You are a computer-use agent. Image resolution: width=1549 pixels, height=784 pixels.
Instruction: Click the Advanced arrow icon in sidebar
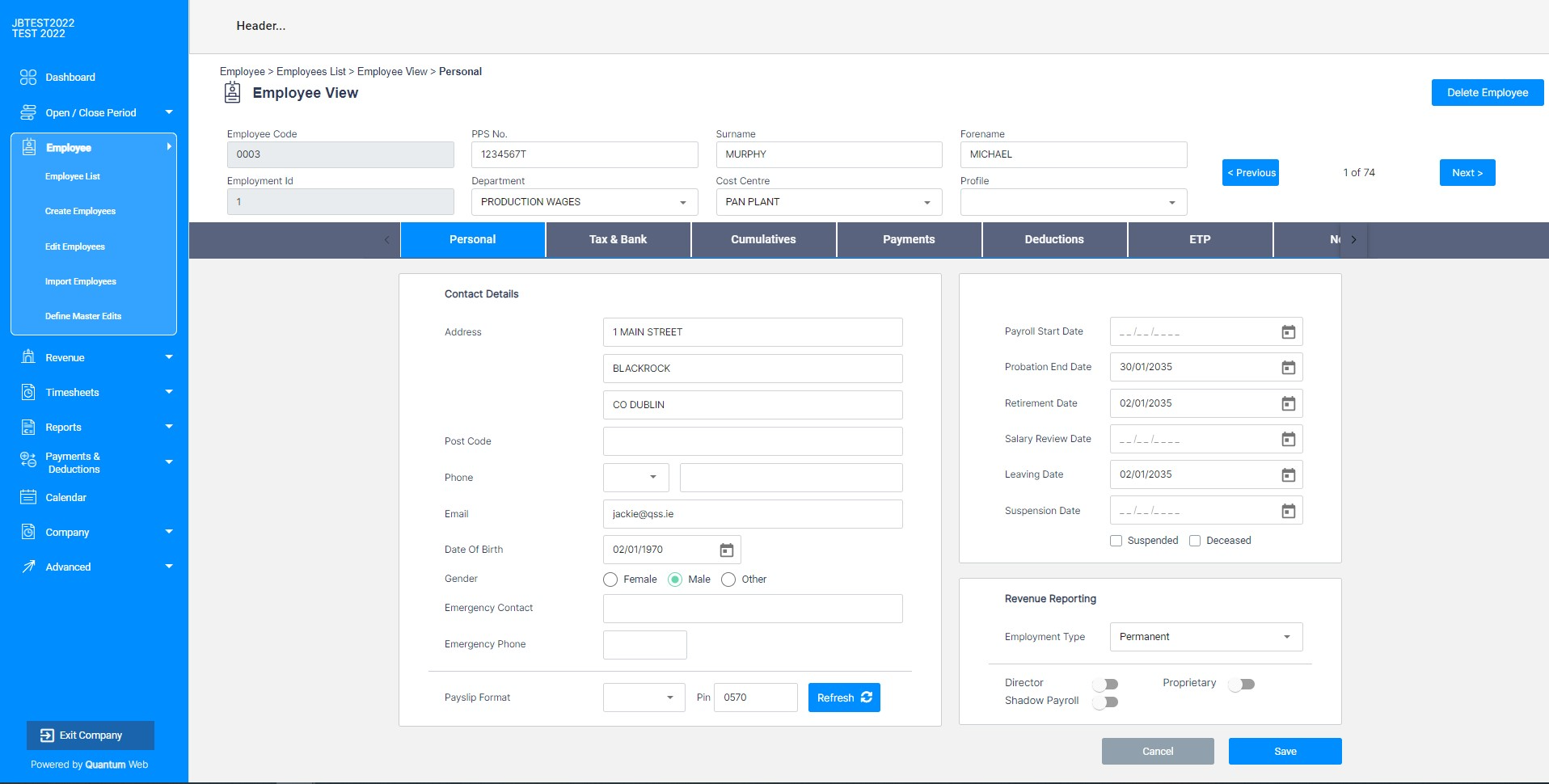coord(28,567)
